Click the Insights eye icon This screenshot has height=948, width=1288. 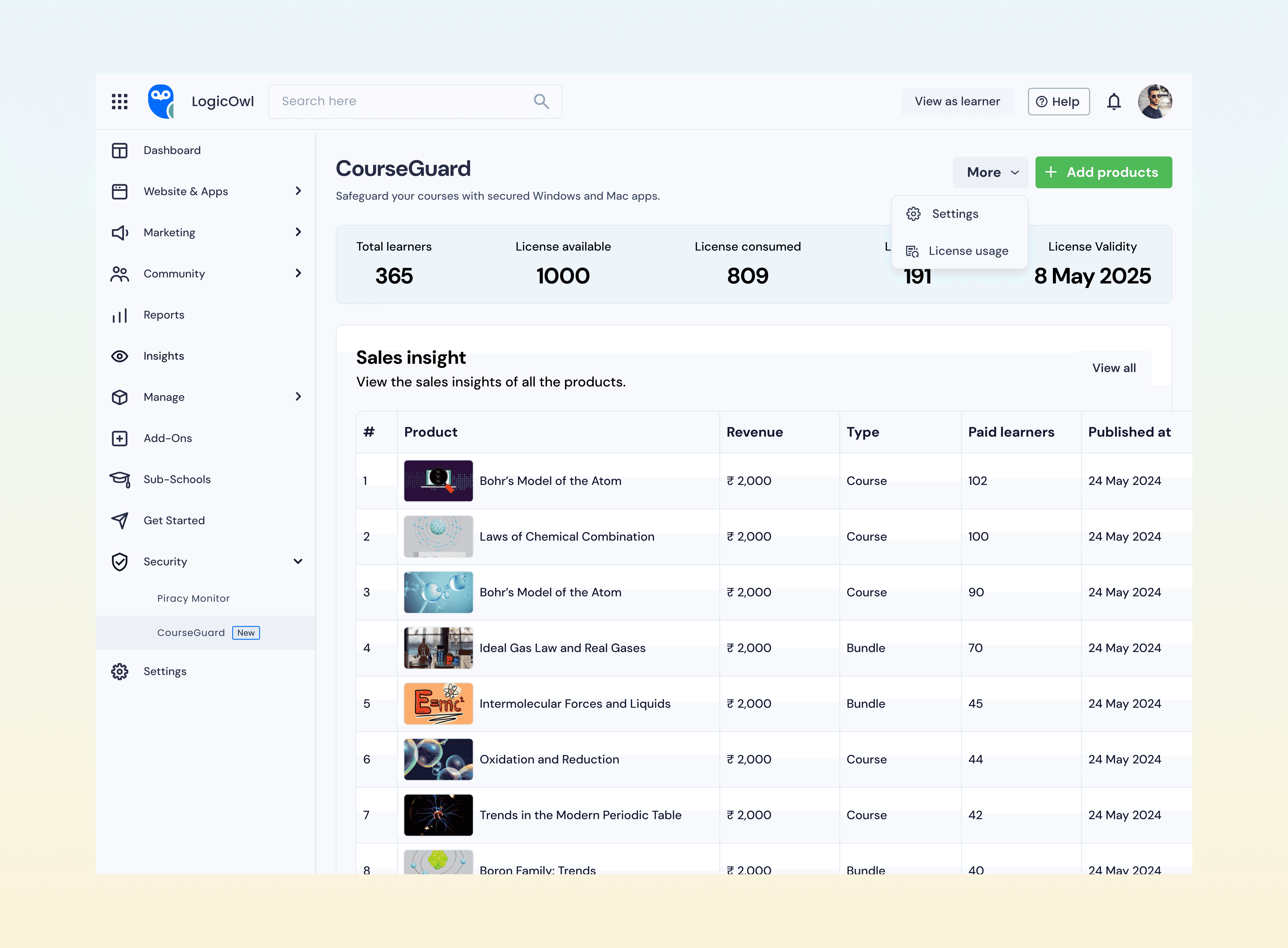tap(119, 356)
